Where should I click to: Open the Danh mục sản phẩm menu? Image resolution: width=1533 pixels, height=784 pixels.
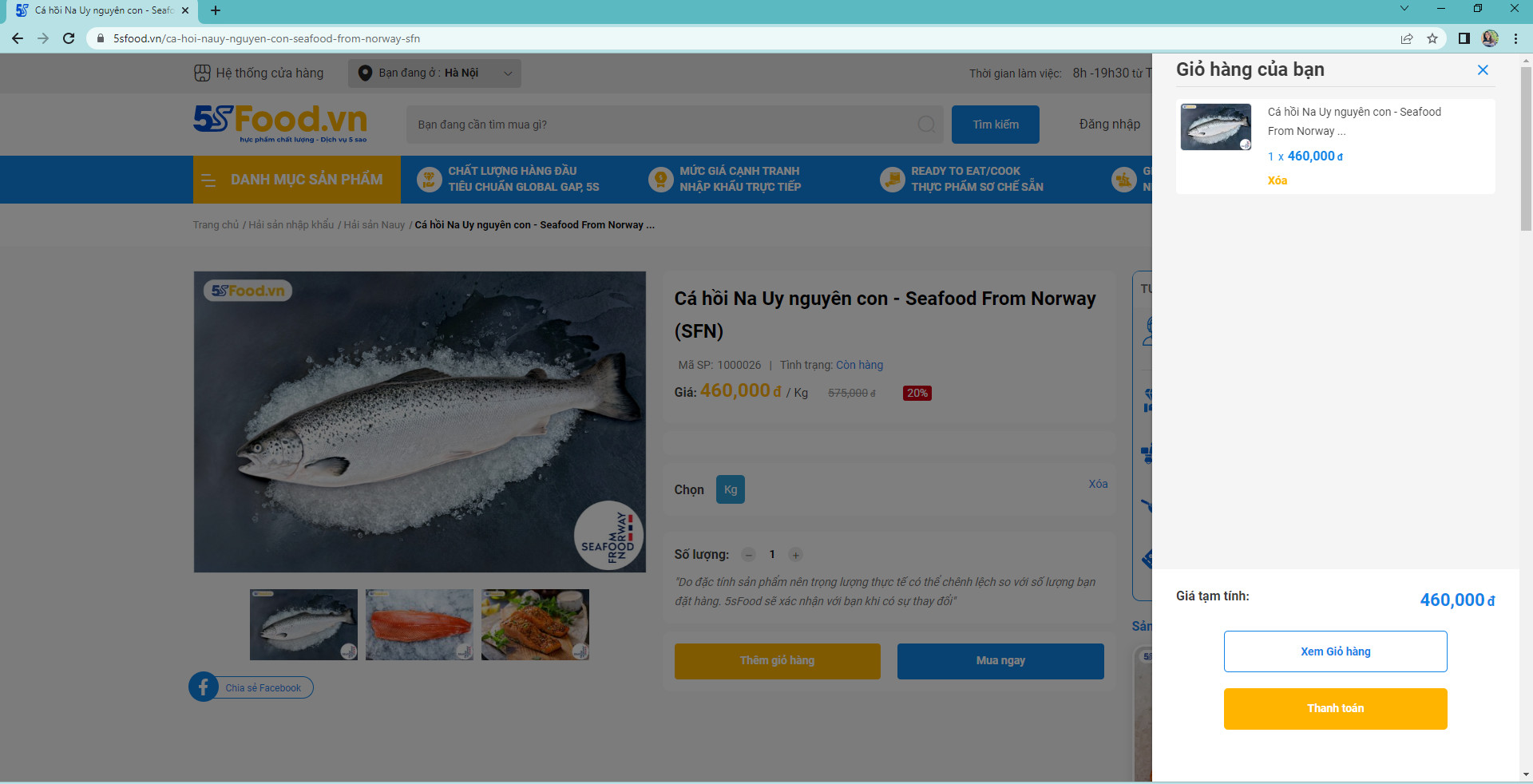pyautogui.click(x=296, y=180)
